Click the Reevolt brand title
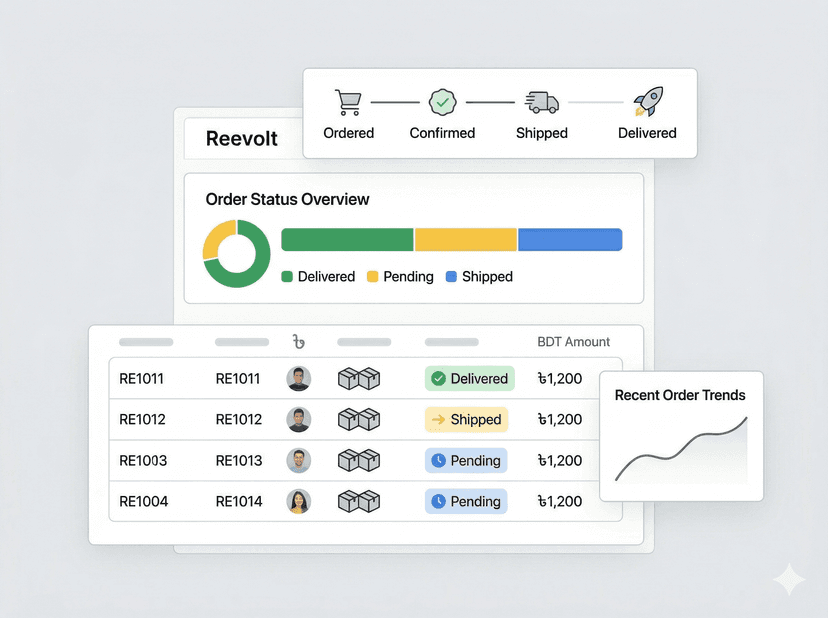 242,138
